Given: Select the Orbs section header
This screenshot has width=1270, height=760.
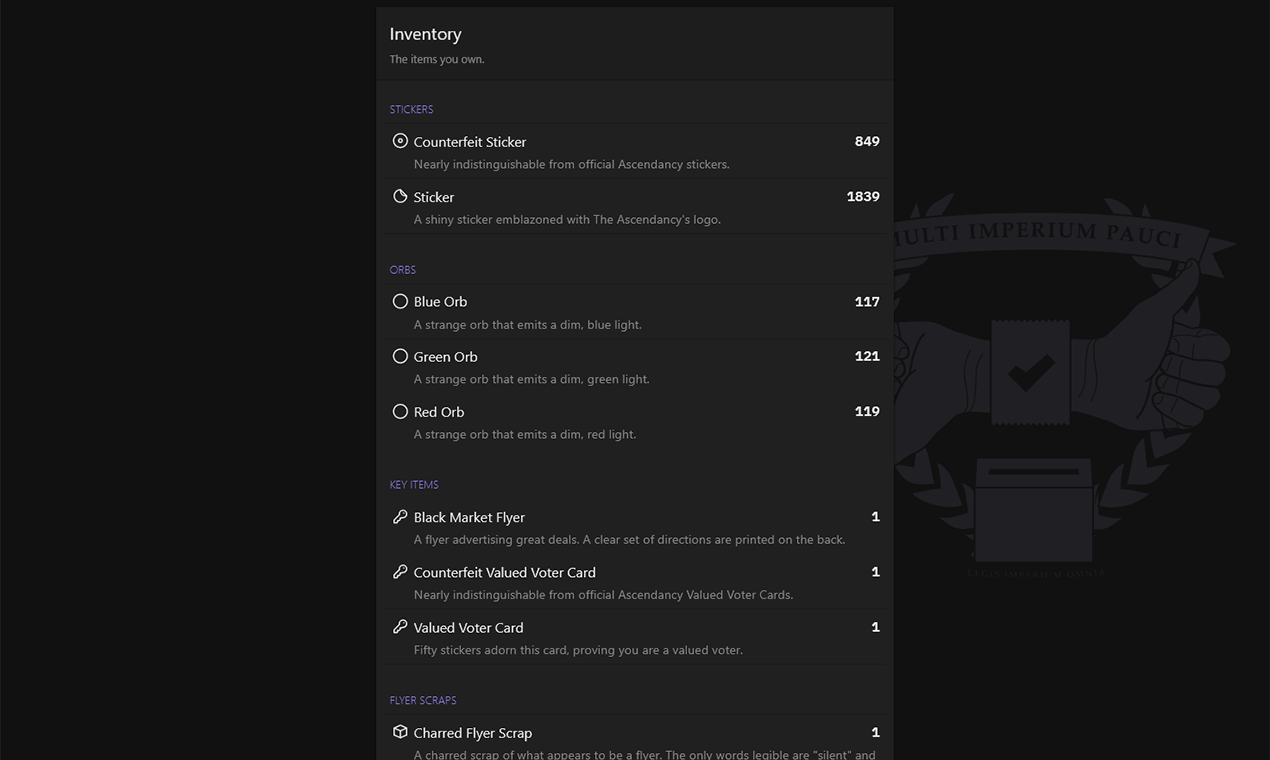Looking at the screenshot, I should point(402,270).
